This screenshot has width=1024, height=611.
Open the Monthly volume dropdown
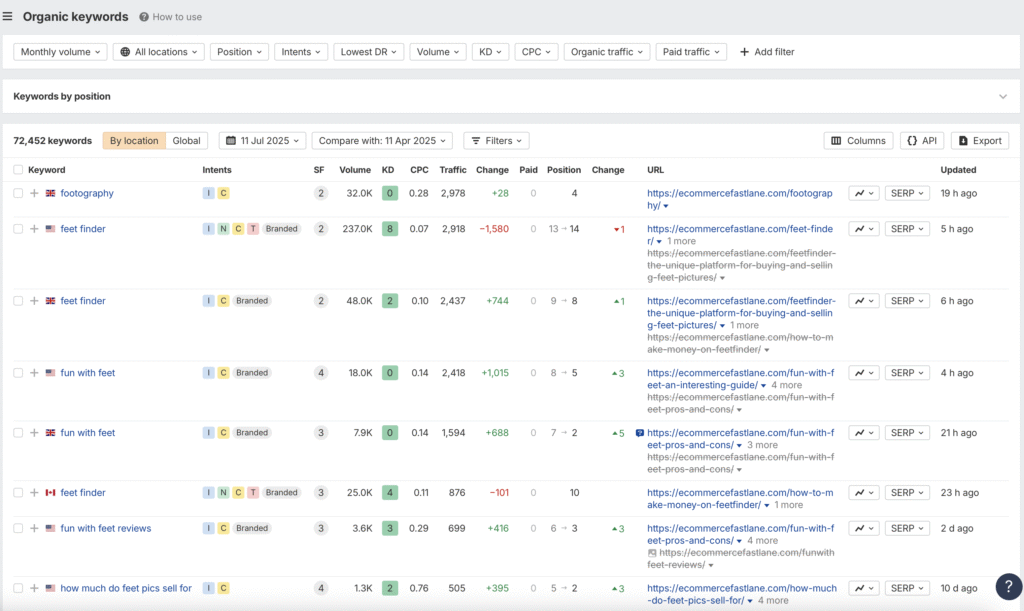pos(59,52)
